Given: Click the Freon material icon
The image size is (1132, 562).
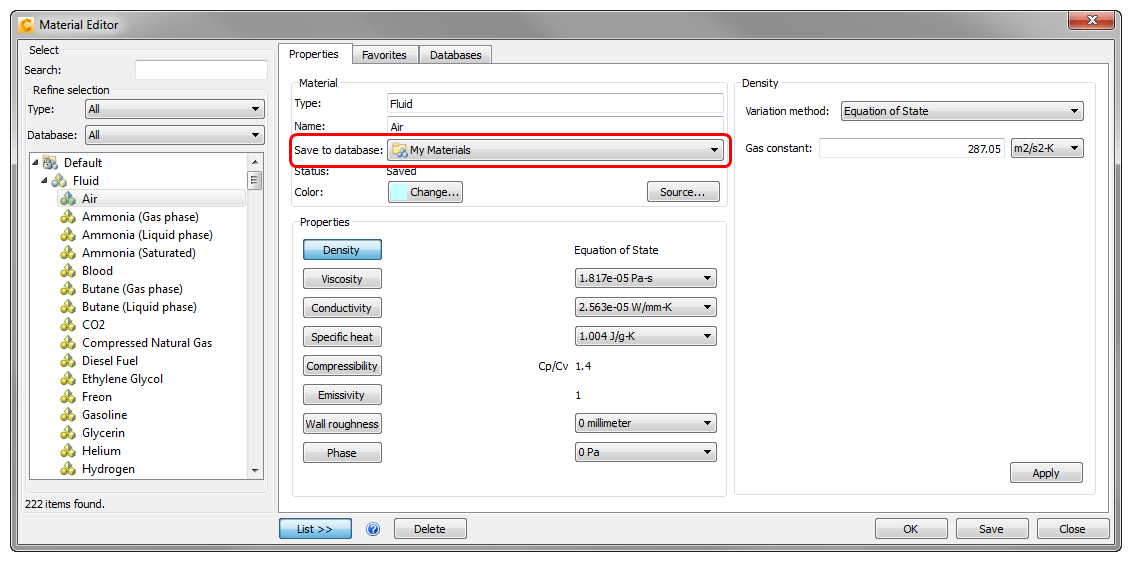Looking at the screenshot, I should point(68,397).
